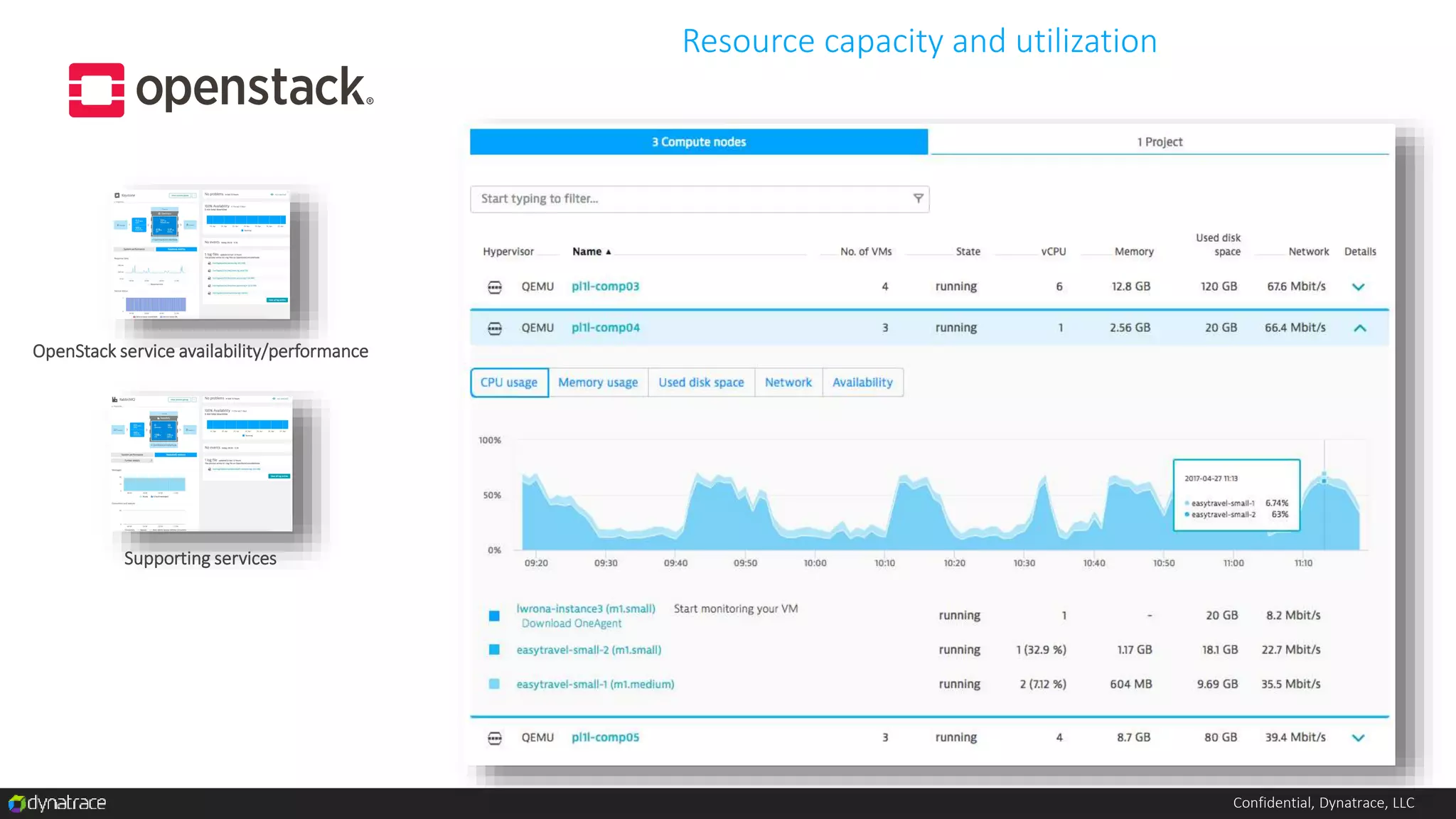This screenshot has width=1456, height=819.
Task: Click the 66.4 Mbit/s network value
Action: [x=1295, y=328]
